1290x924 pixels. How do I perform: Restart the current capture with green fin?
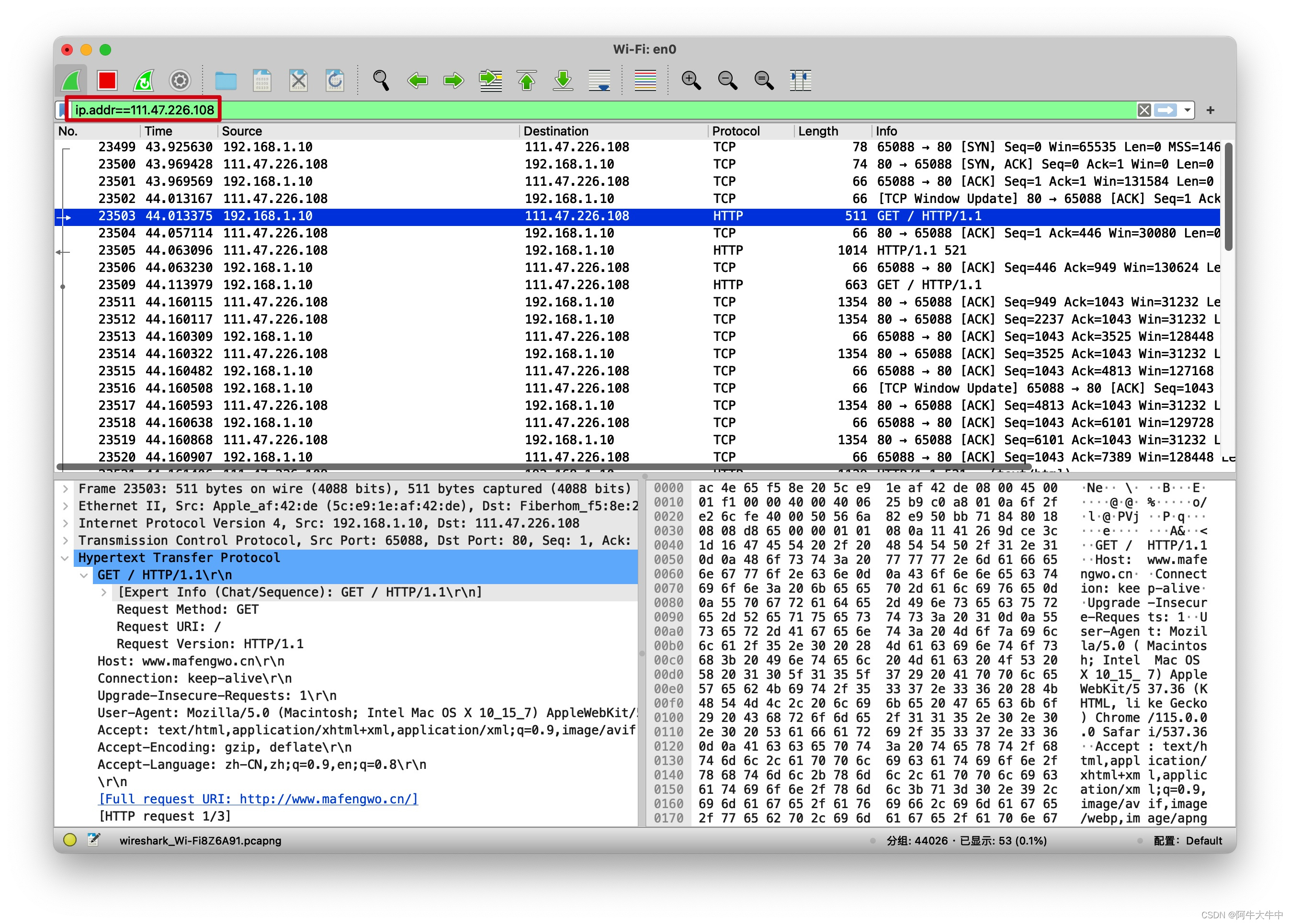pos(143,80)
